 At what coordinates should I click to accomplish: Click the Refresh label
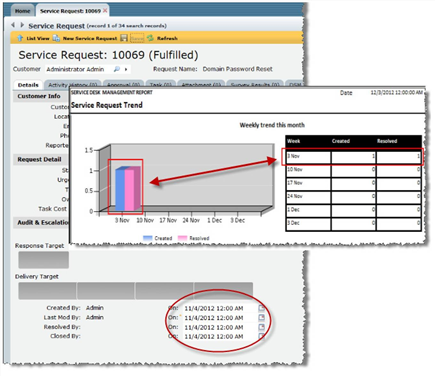(x=167, y=39)
